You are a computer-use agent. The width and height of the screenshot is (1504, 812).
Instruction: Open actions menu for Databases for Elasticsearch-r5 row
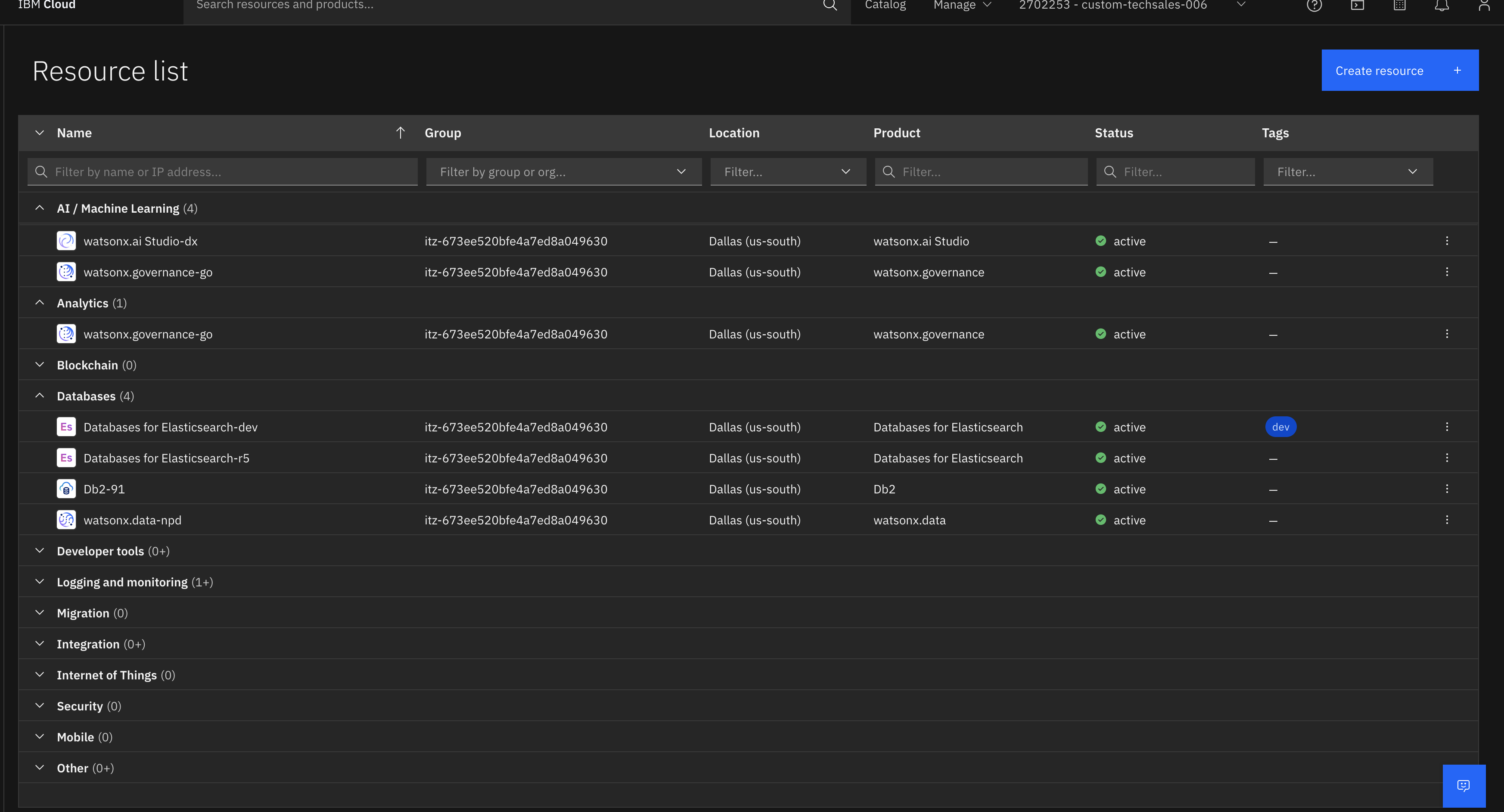(1447, 458)
